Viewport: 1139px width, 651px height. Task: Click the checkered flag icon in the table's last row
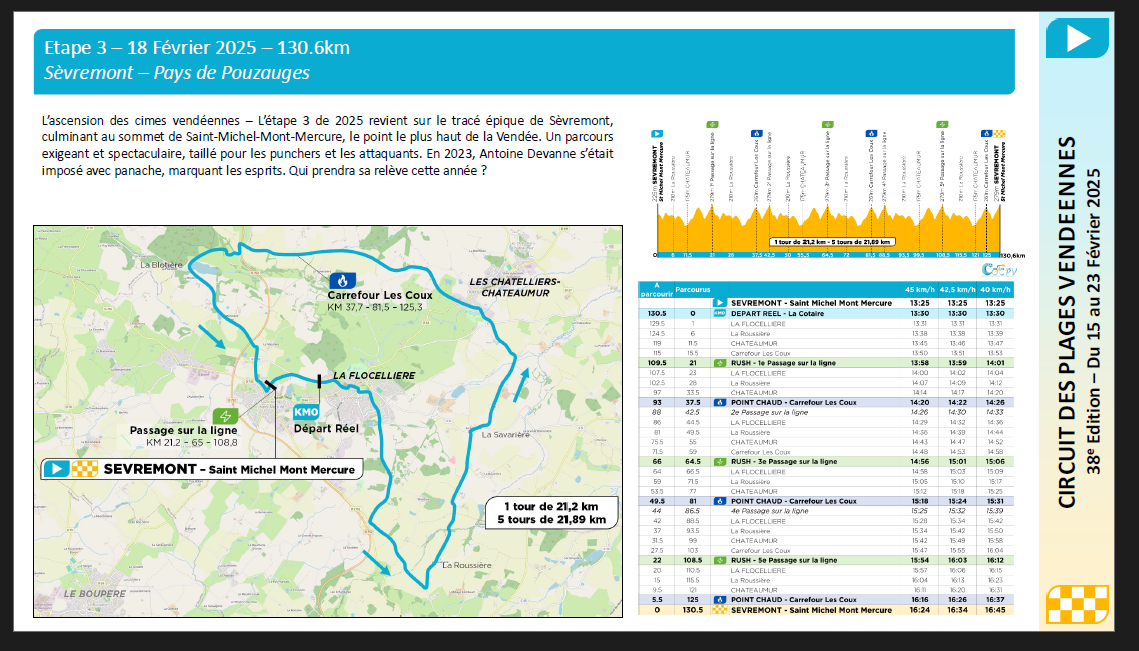tap(719, 610)
